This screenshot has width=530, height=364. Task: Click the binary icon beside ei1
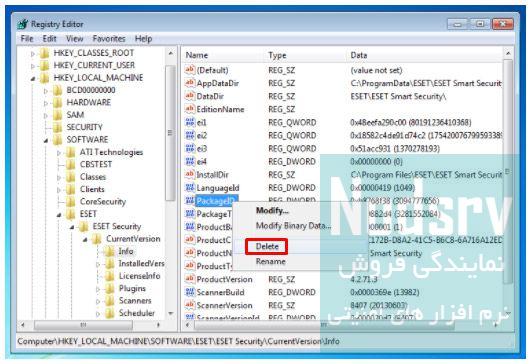click(190, 122)
